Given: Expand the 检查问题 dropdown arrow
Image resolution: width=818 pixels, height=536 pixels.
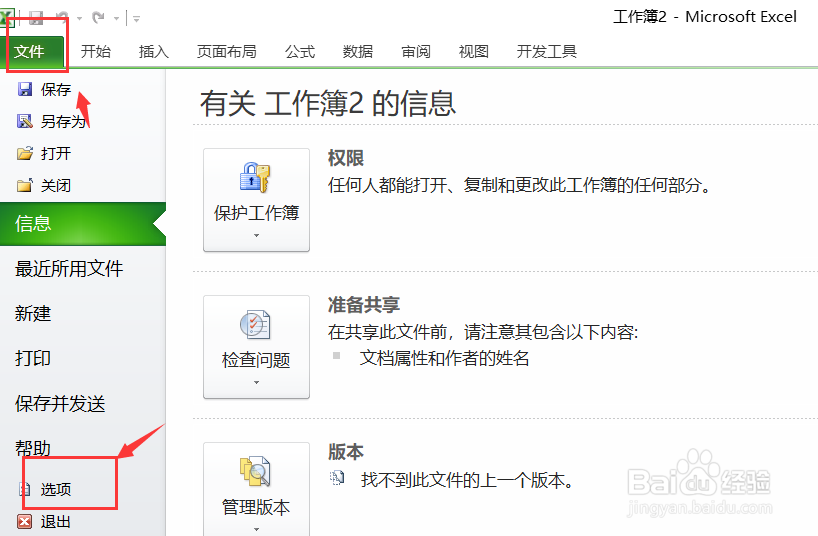Looking at the screenshot, I should (x=256, y=383).
